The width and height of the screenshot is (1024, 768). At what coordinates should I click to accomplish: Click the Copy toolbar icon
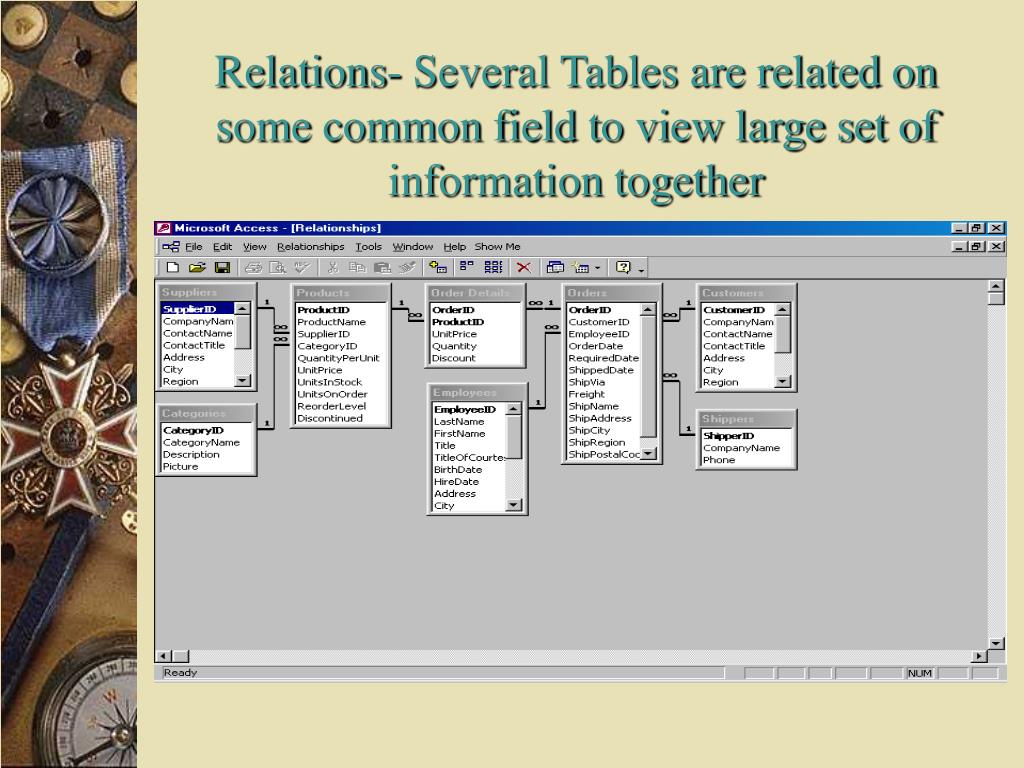coord(357,267)
